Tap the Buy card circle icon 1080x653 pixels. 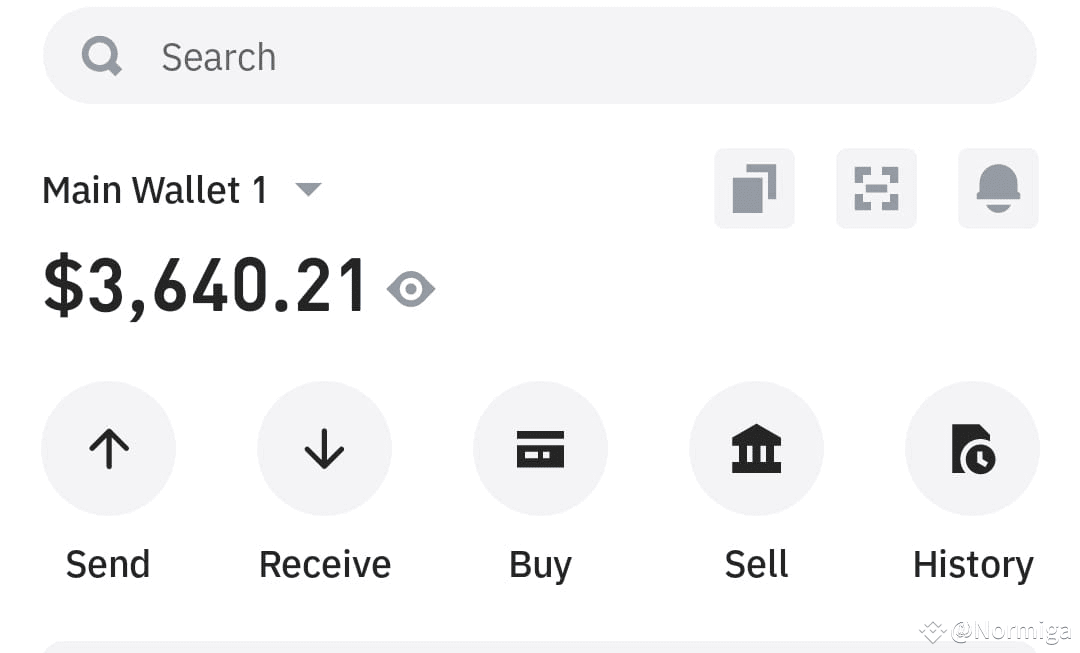(x=541, y=448)
